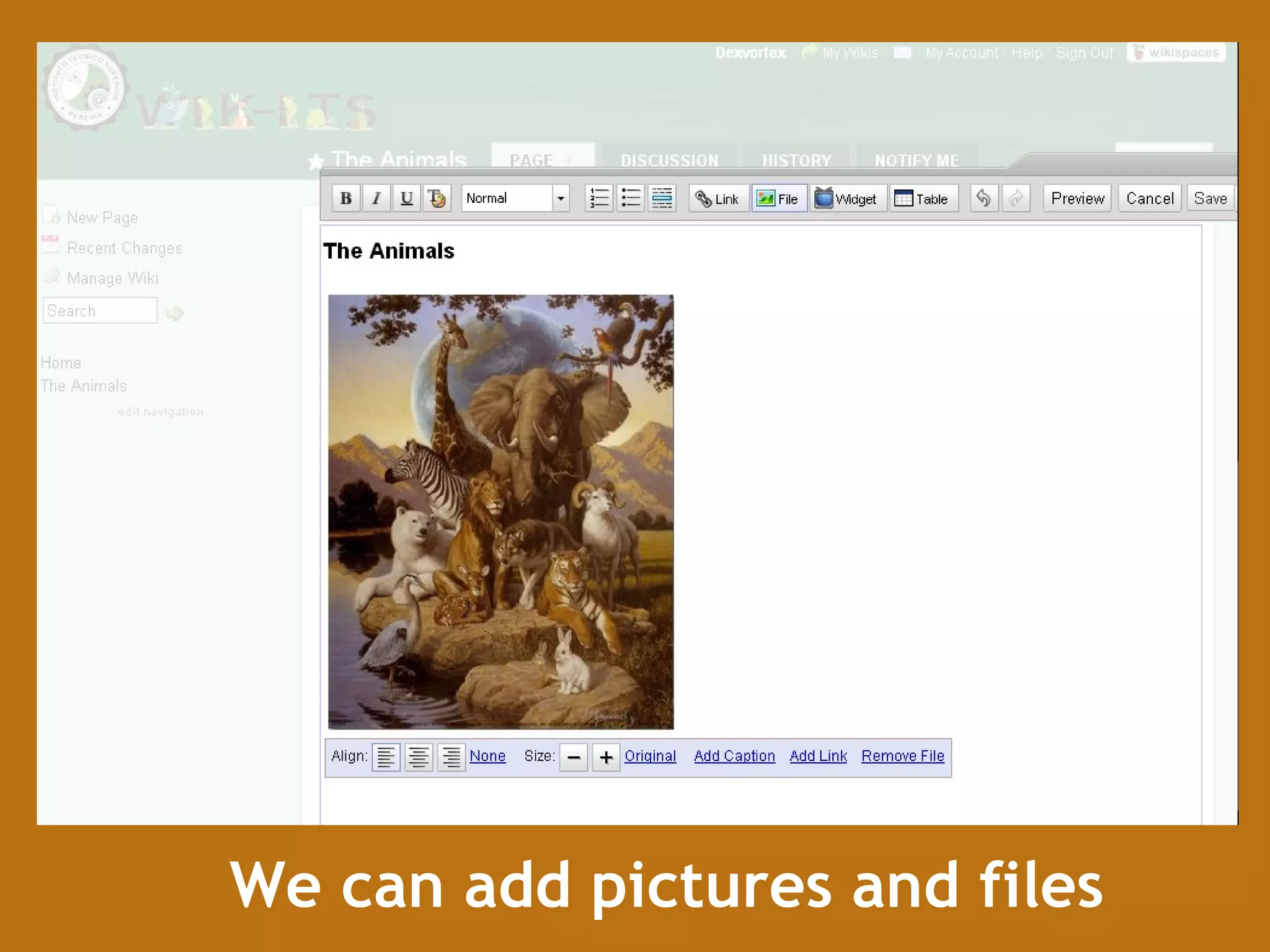Open My Wikis in top bar
This screenshot has width=1270, height=952.
click(x=850, y=53)
